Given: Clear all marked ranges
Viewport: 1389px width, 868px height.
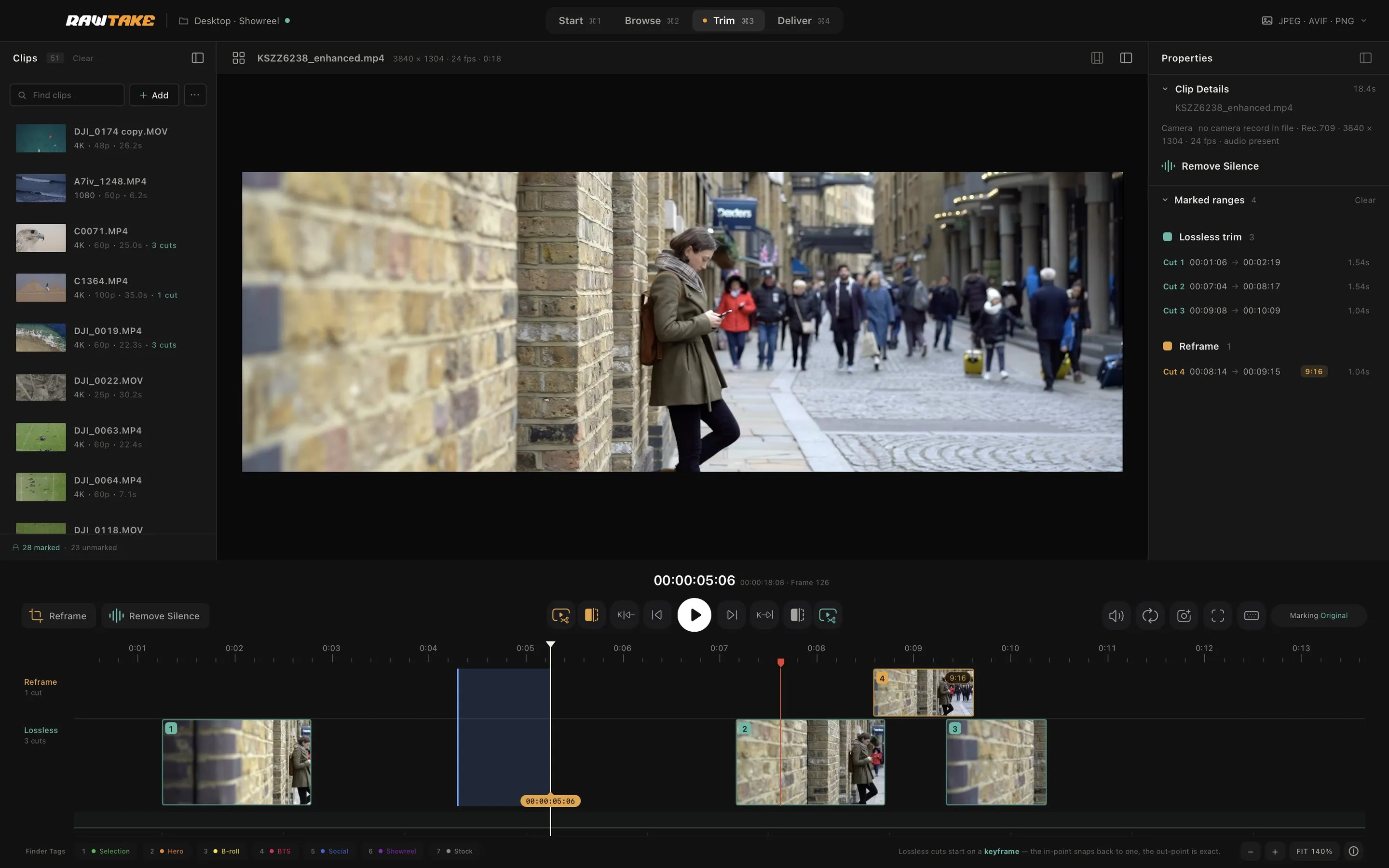Looking at the screenshot, I should pos(1365,200).
